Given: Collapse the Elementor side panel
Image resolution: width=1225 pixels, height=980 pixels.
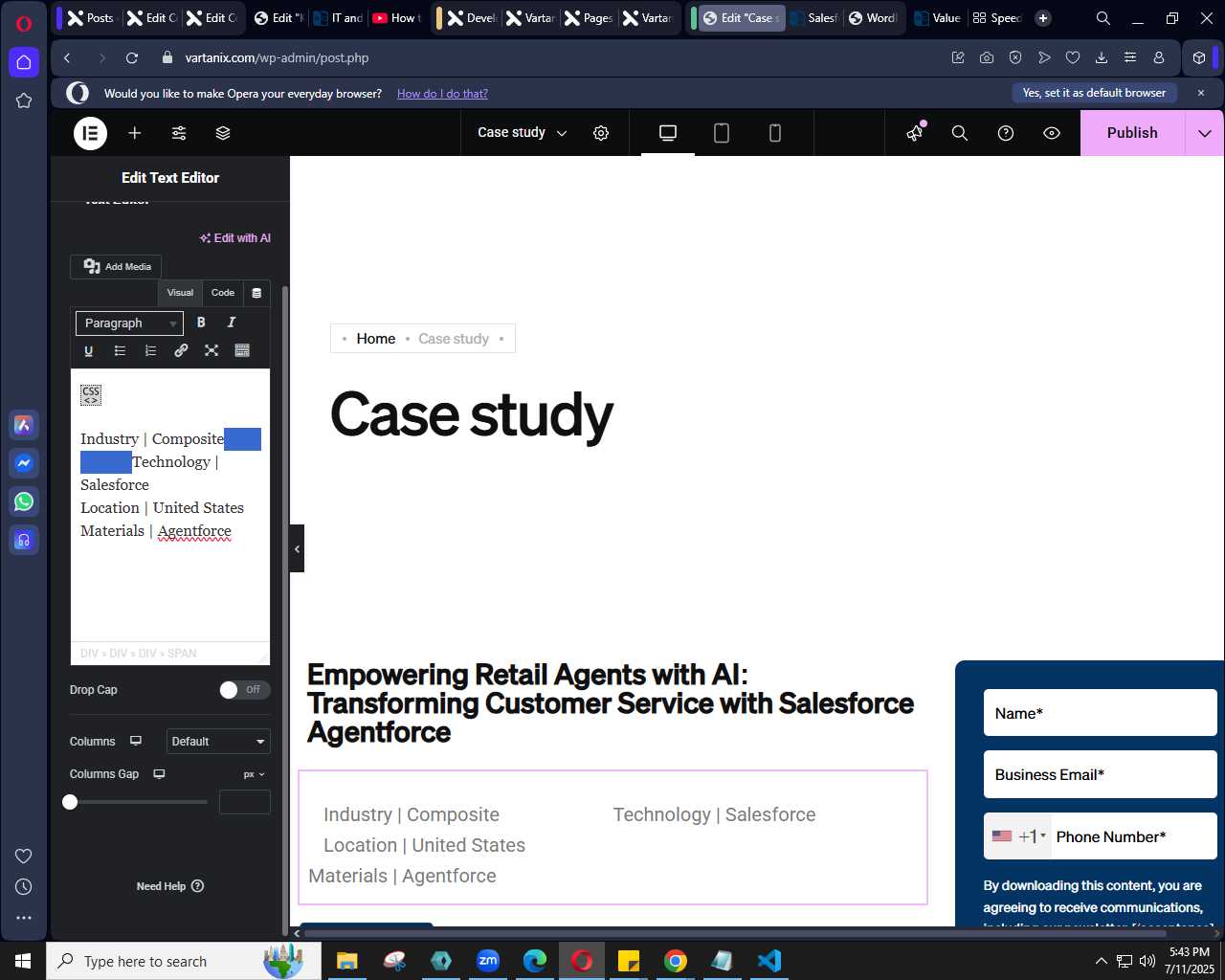Looking at the screenshot, I should point(297,548).
